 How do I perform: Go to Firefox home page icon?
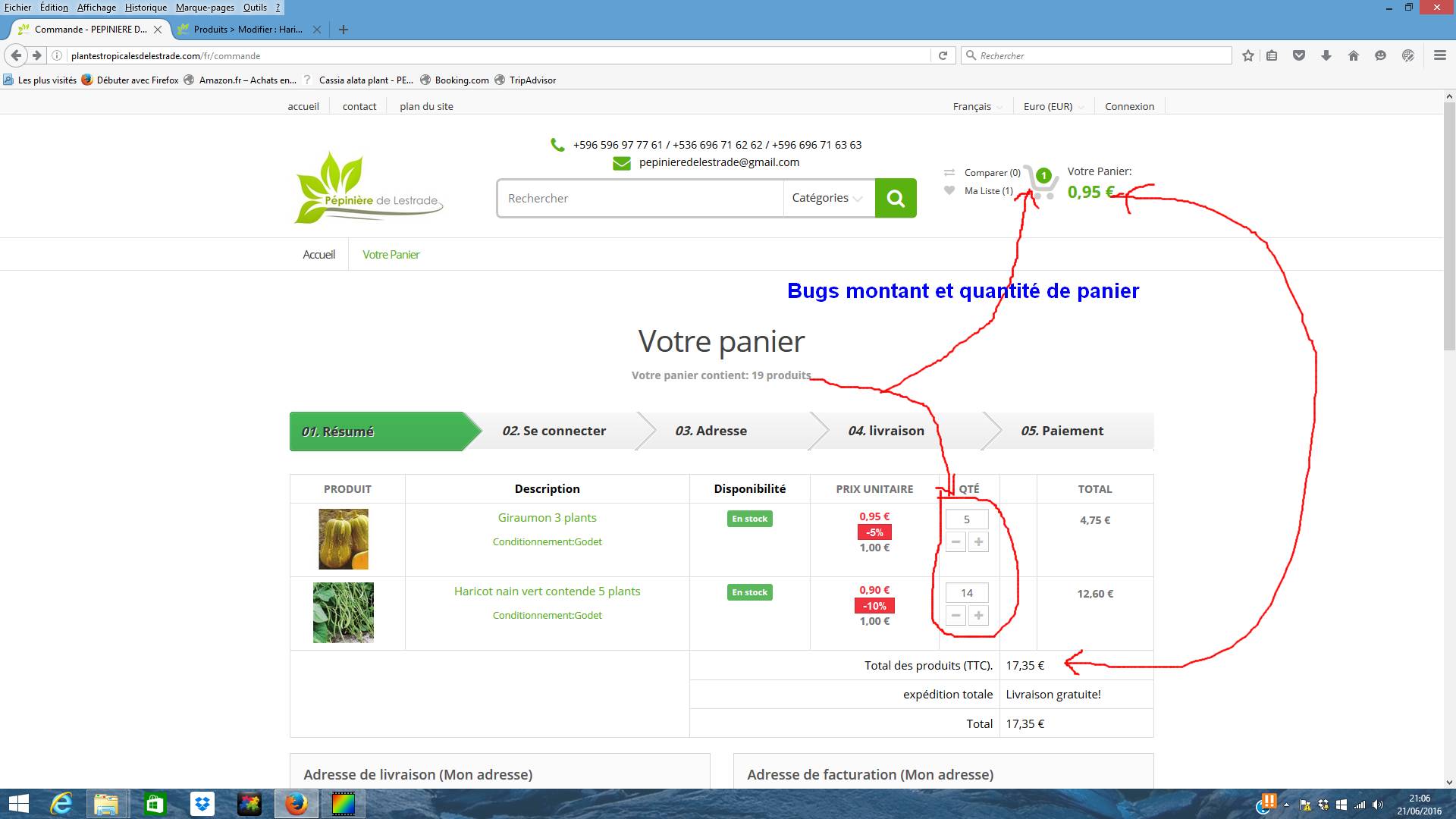pos(1354,55)
